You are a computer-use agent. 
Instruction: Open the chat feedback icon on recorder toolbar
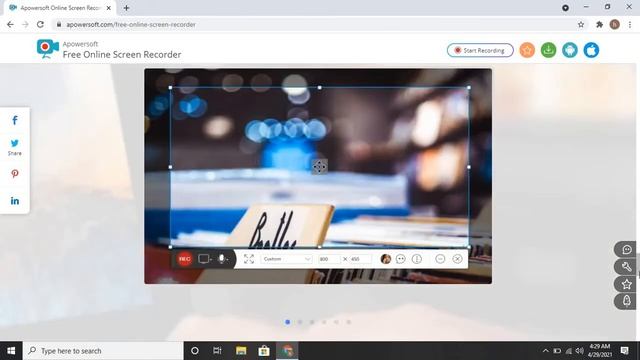(x=401, y=259)
